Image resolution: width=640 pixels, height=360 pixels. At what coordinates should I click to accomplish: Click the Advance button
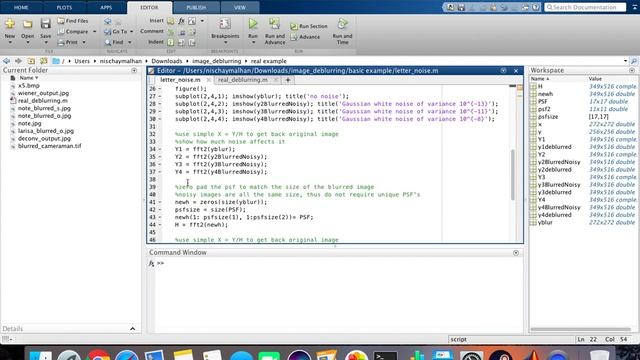coord(305,37)
